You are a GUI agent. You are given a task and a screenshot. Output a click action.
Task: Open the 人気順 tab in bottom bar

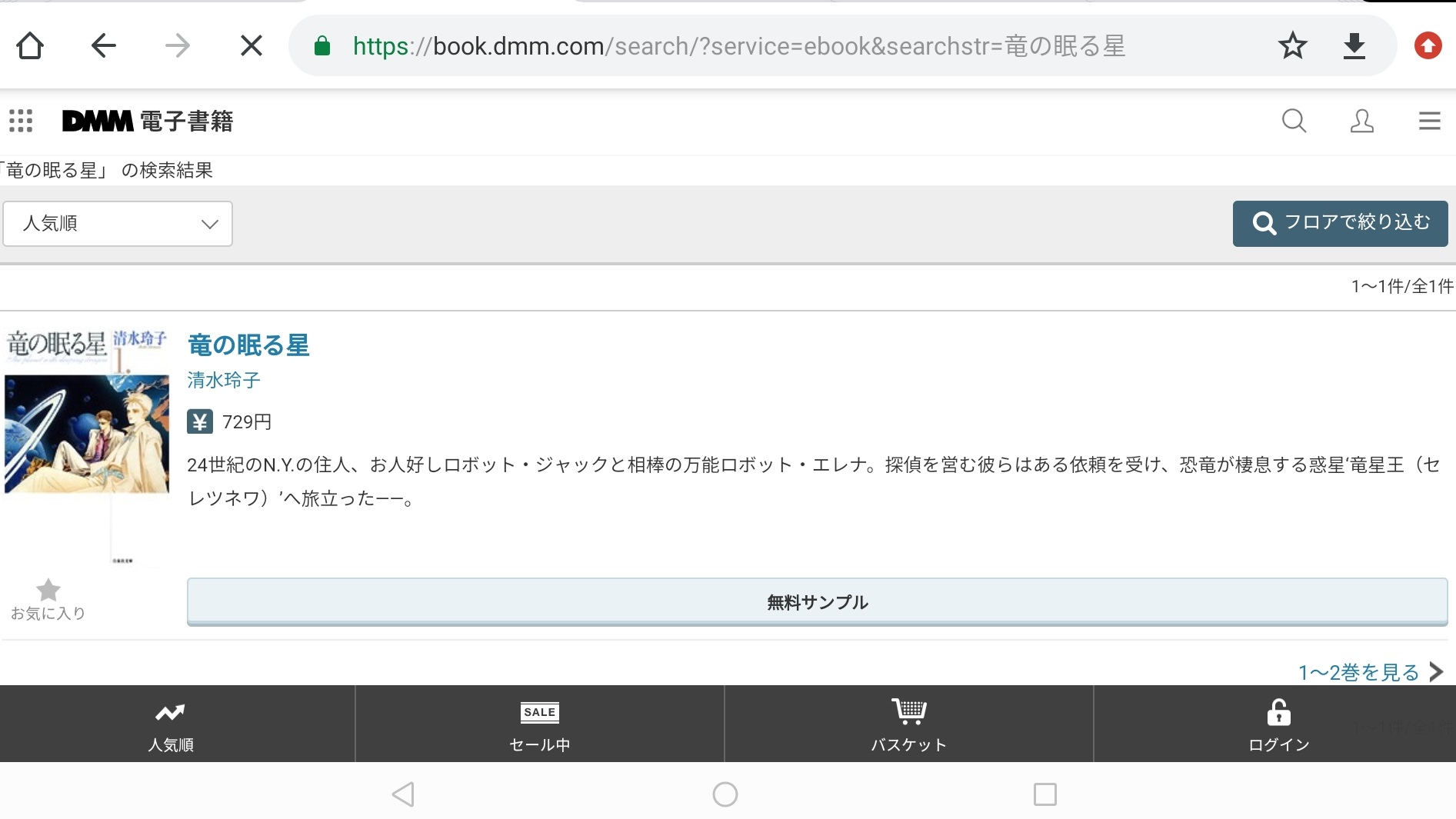coord(171,724)
